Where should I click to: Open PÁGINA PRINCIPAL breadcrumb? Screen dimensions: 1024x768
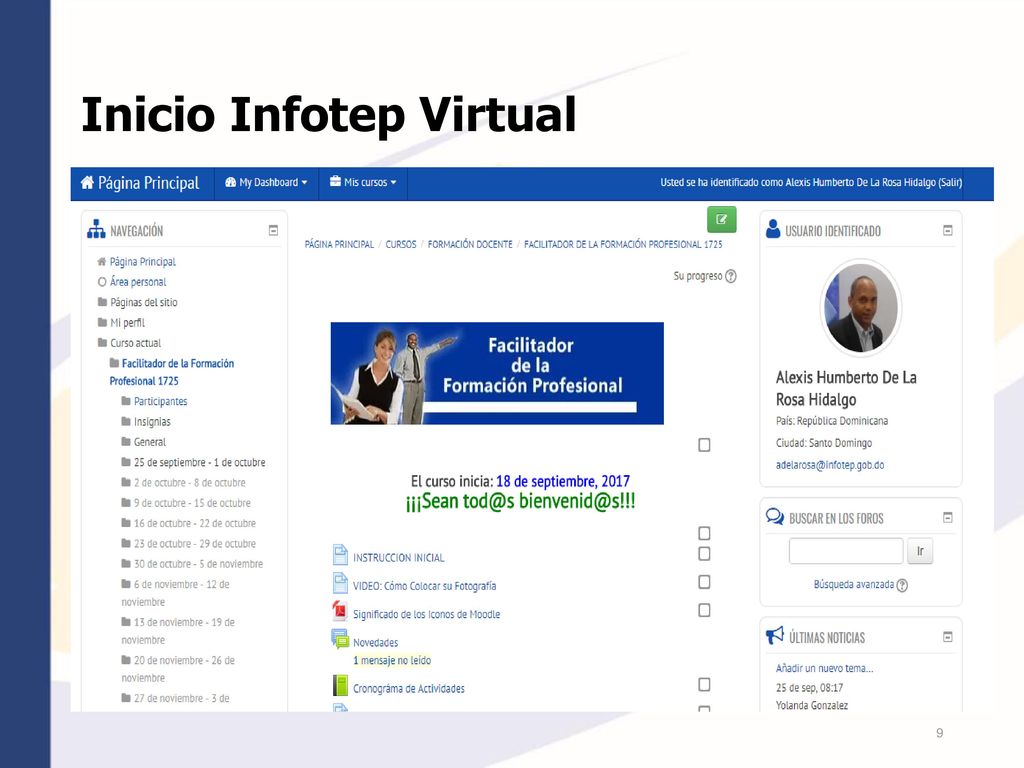click(x=339, y=244)
